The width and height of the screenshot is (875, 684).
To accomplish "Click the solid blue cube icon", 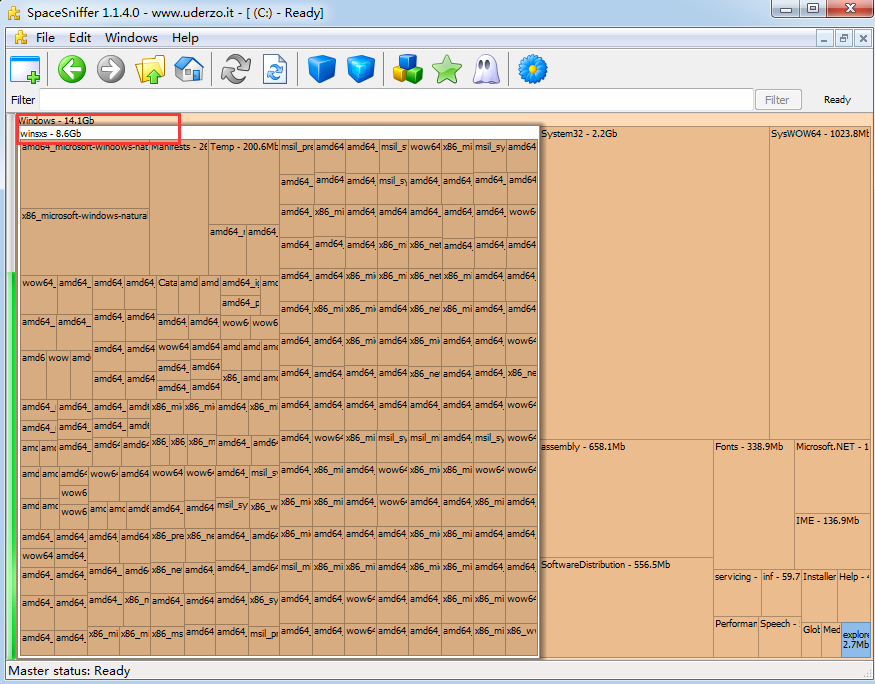I will point(321,70).
